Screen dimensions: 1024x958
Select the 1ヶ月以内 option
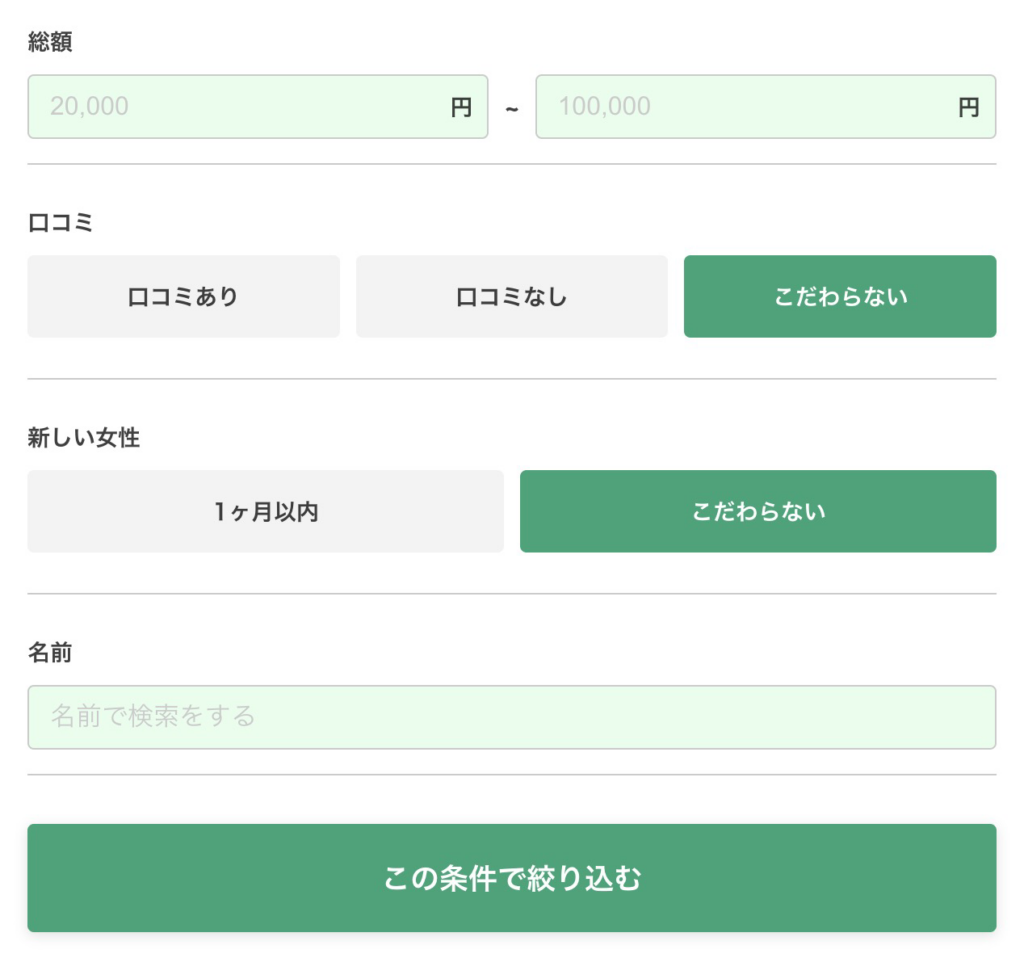tap(265, 511)
